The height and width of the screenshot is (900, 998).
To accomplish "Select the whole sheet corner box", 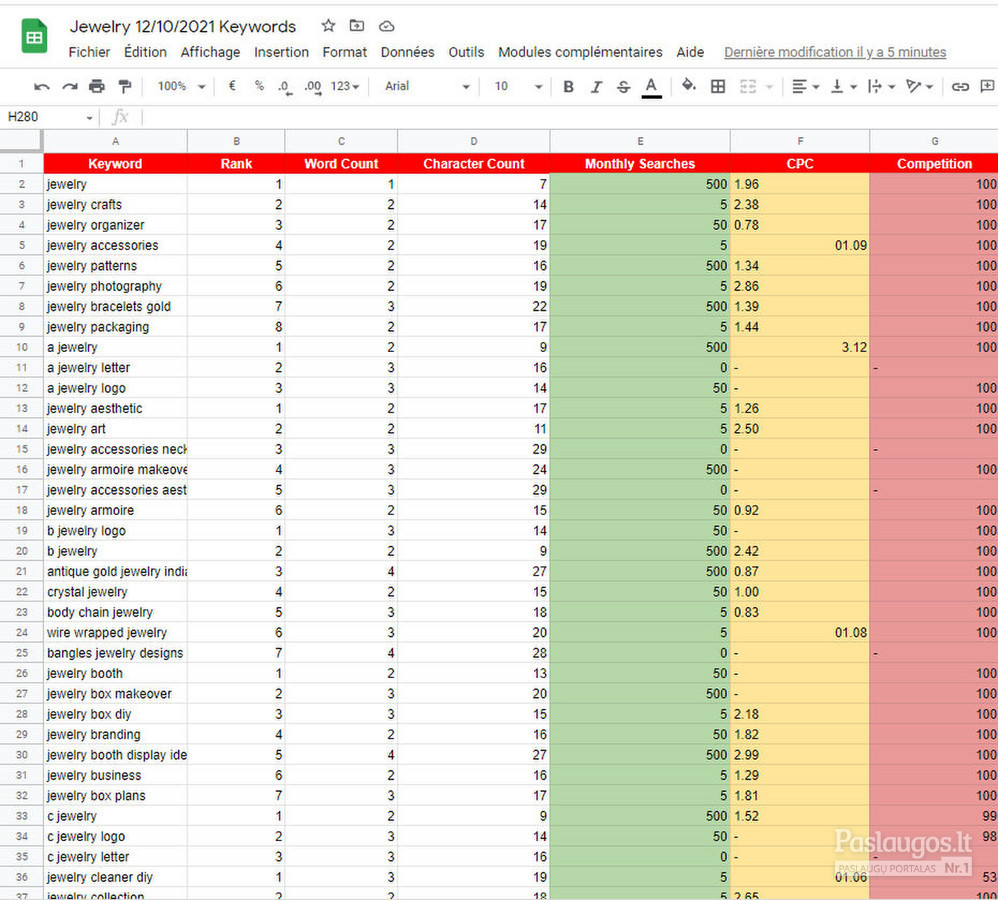I will 21,141.
